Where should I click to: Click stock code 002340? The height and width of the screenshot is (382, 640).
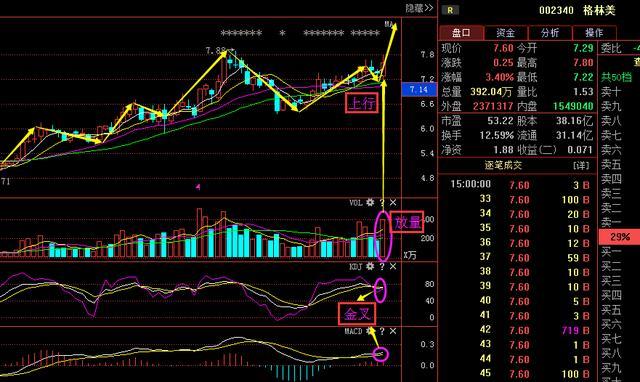click(x=556, y=10)
